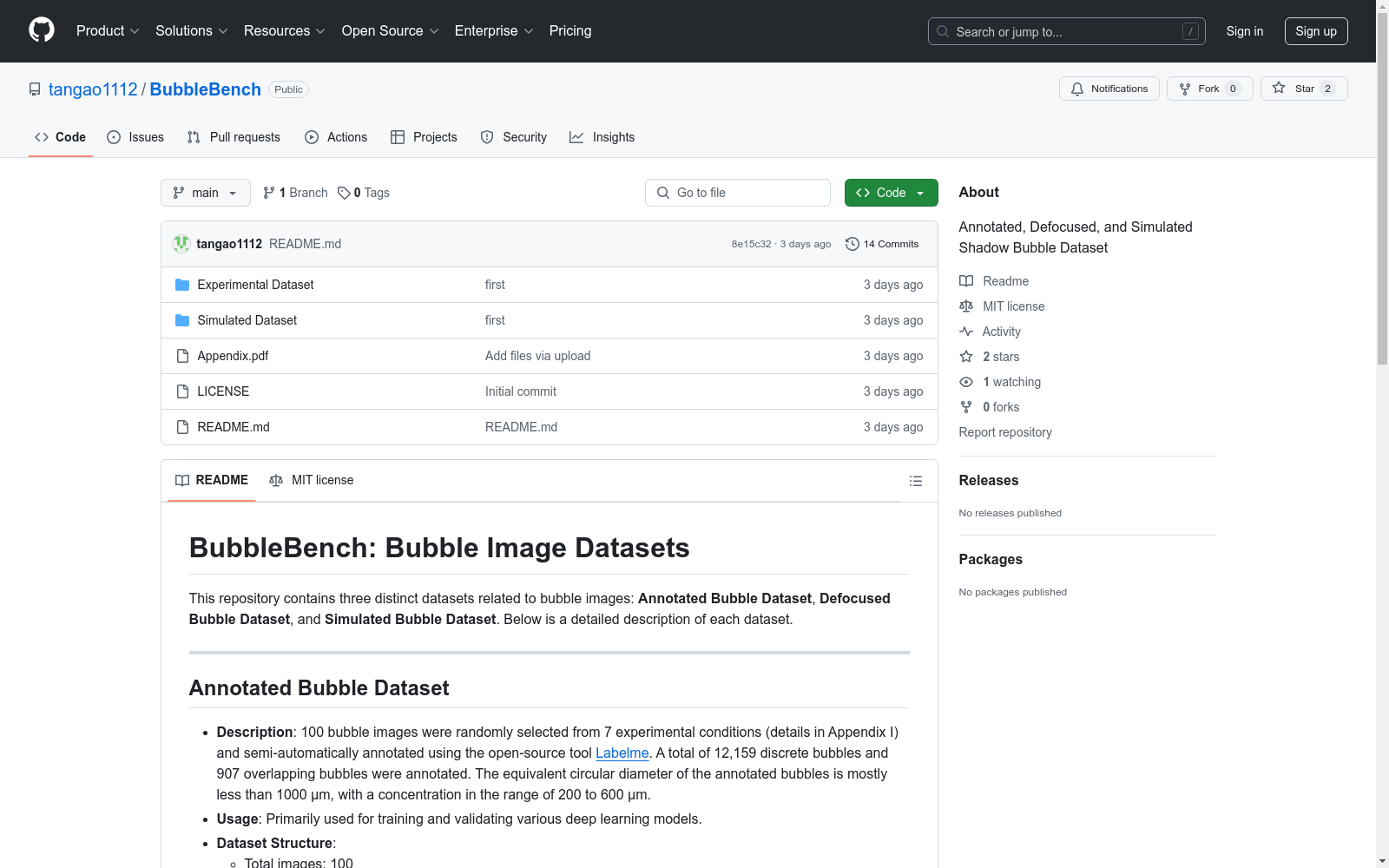Click the scale icon beside MIT license in About
The height and width of the screenshot is (868, 1389).
[966, 306]
